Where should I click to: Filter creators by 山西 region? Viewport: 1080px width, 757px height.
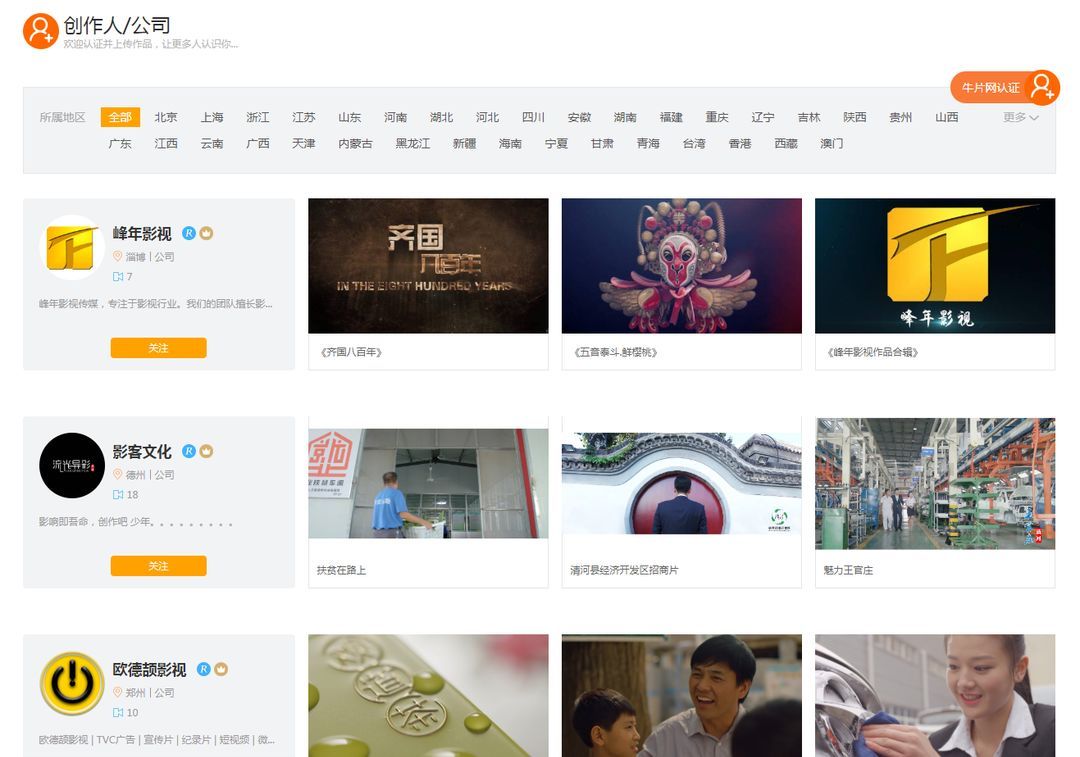946,117
